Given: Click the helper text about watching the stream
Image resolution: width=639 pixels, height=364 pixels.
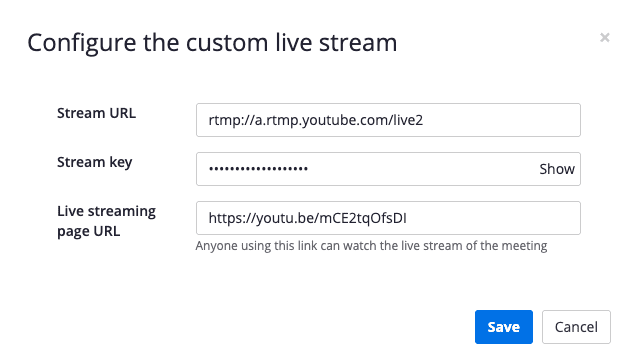Looking at the screenshot, I should click(x=371, y=246).
